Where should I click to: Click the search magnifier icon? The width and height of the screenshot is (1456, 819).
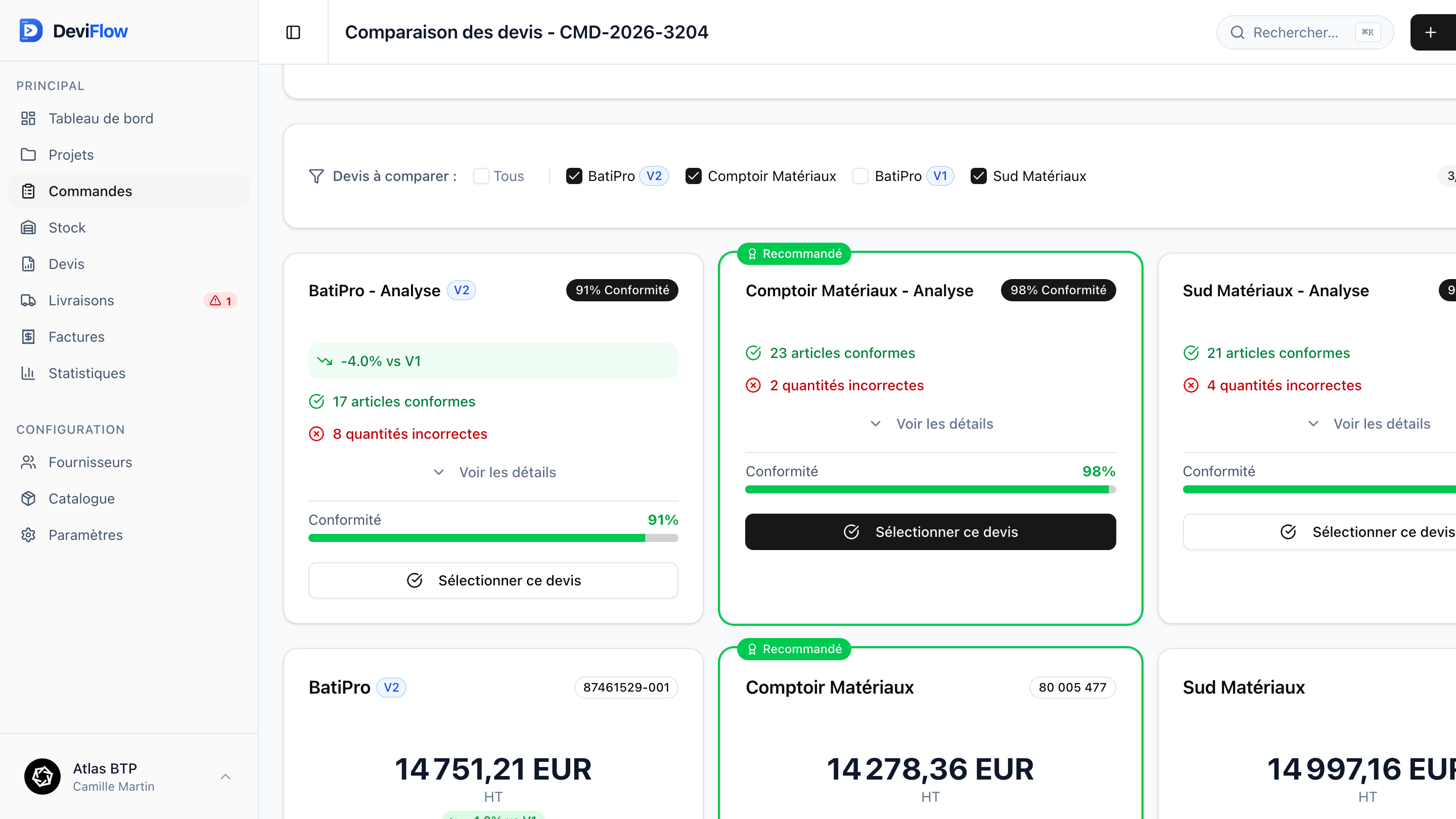[1237, 32]
